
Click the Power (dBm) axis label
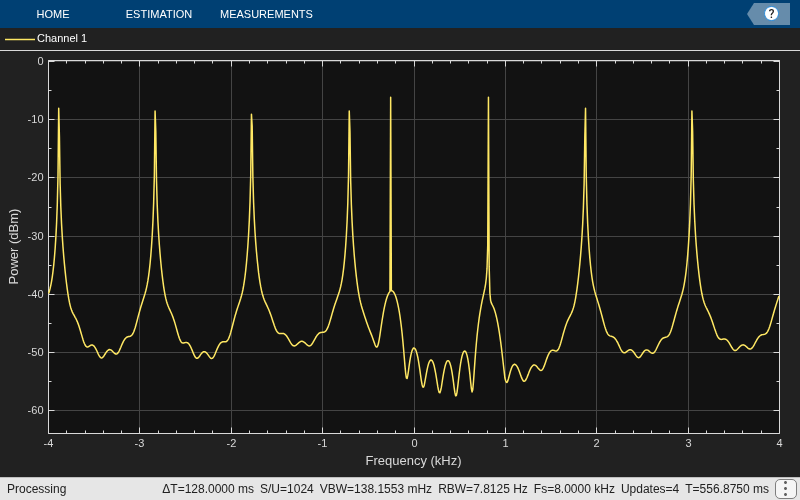pos(14,246)
